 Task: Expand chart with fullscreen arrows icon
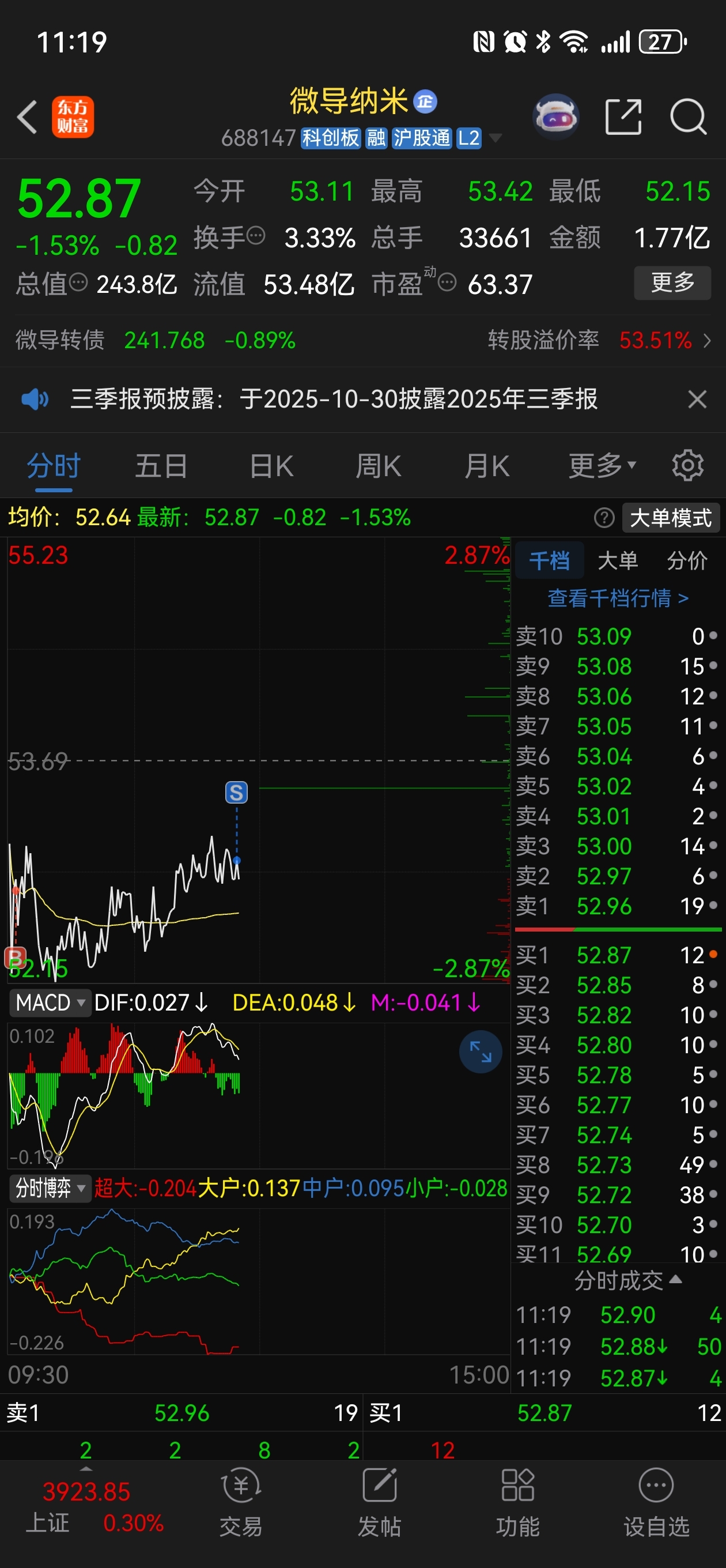click(x=480, y=1051)
